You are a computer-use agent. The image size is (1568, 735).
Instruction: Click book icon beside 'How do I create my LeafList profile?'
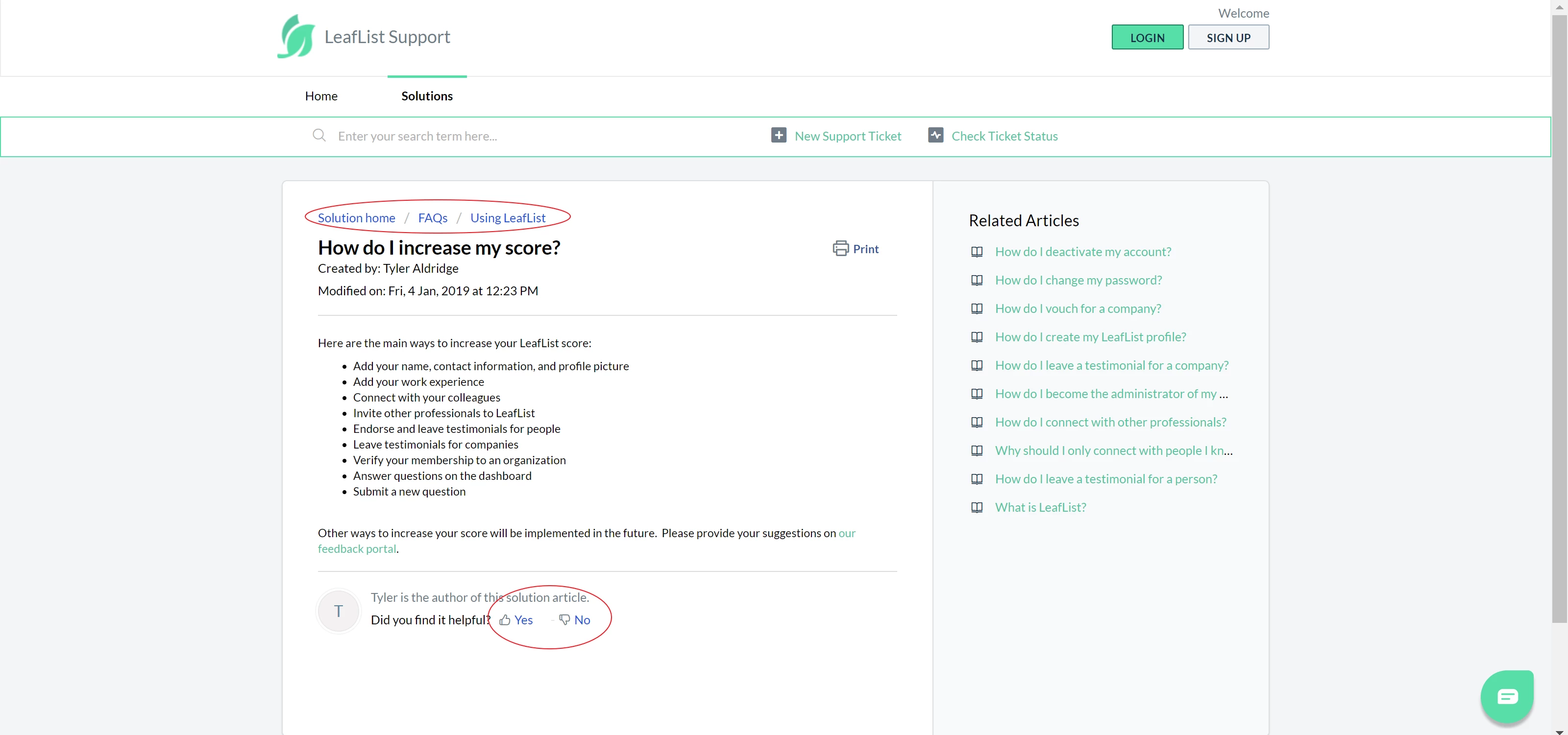click(977, 337)
